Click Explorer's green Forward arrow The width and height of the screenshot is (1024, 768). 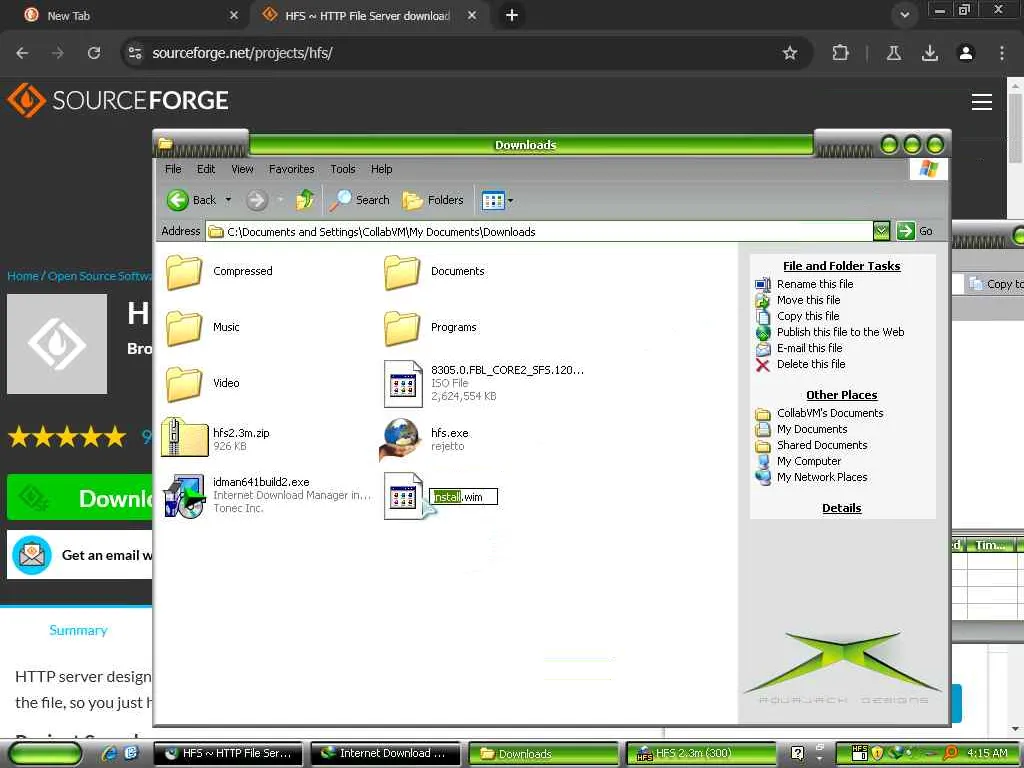257,200
